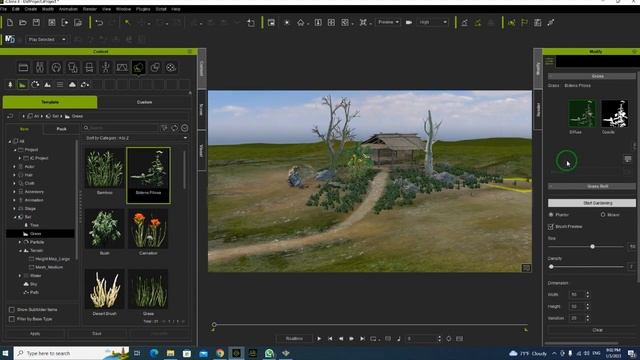The width and height of the screenshot is (640, 360).
Task: Select the Home view icon in toolbar
Action: pos(301,23)
